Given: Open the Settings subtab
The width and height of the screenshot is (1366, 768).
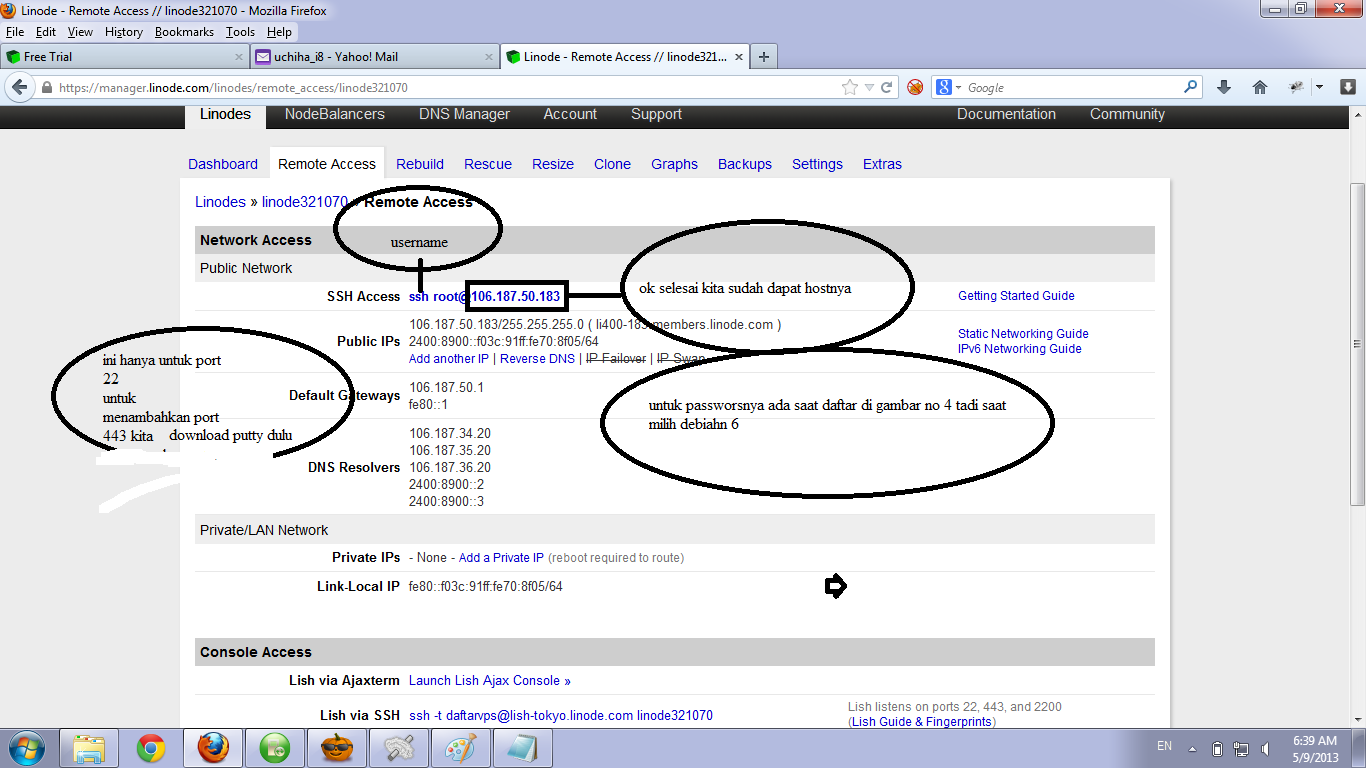Looking at the screenshot, I should (x=817, y=164).
